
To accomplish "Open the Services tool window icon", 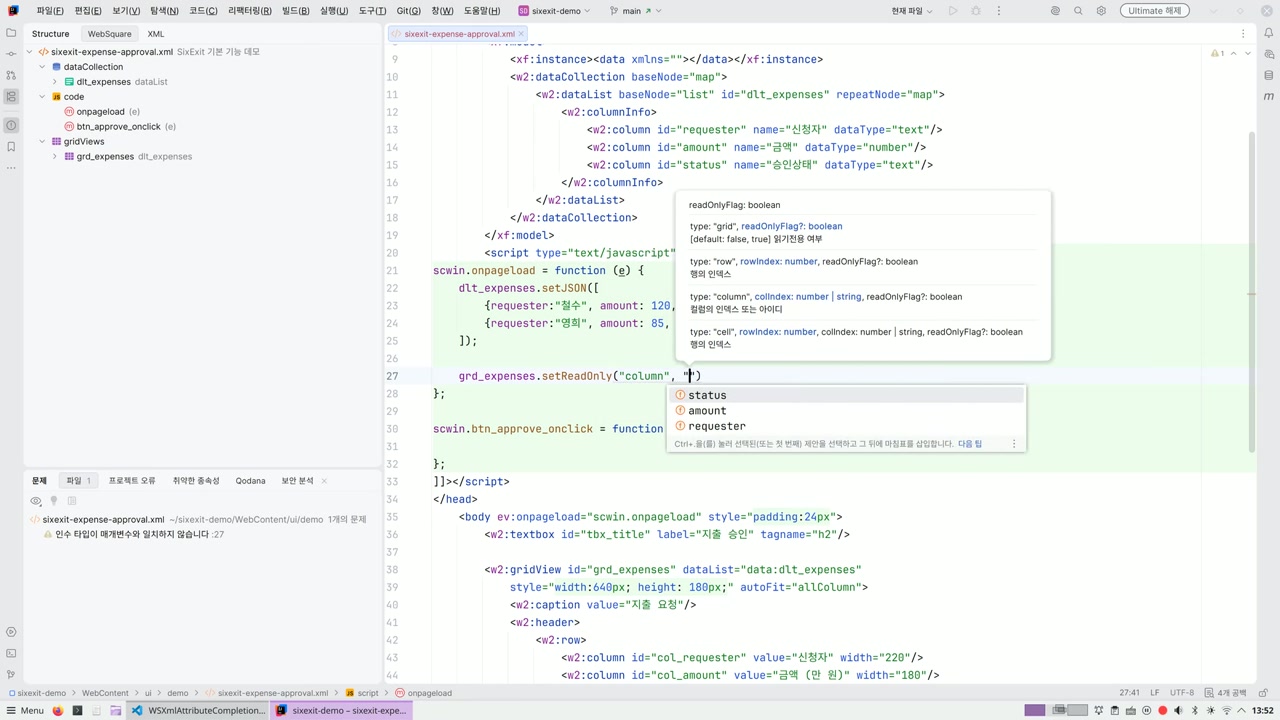I will click(11, 632).
